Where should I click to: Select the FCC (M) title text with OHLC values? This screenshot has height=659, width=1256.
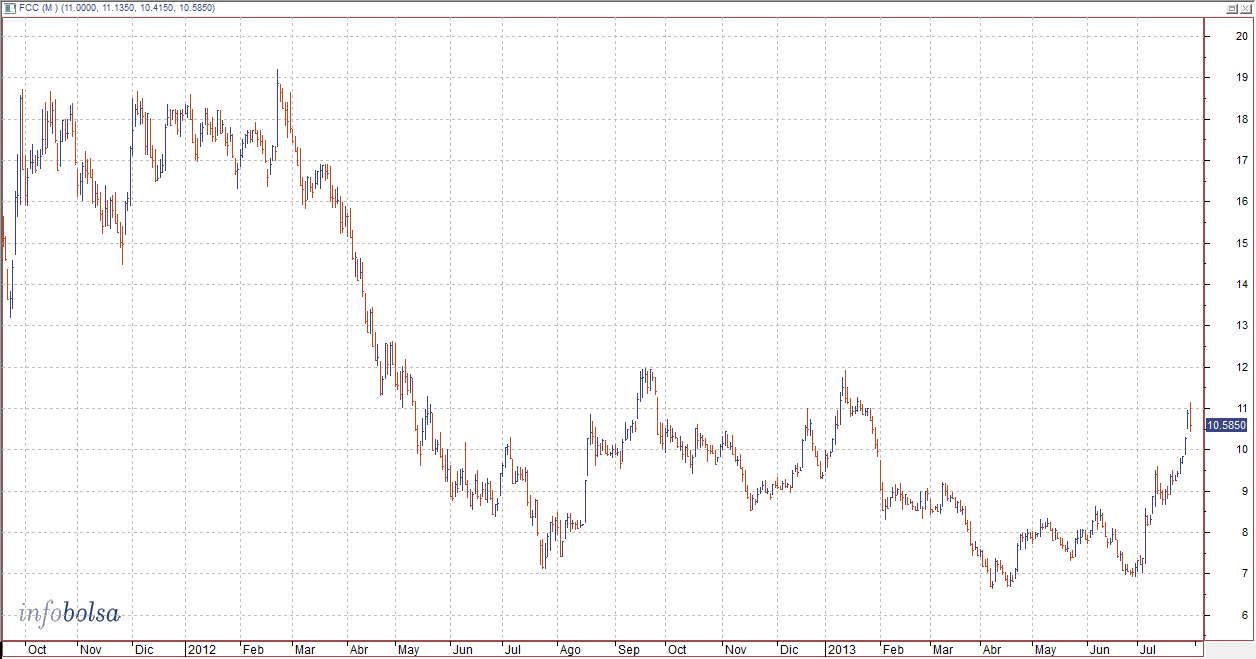click(x=117, y=8)
